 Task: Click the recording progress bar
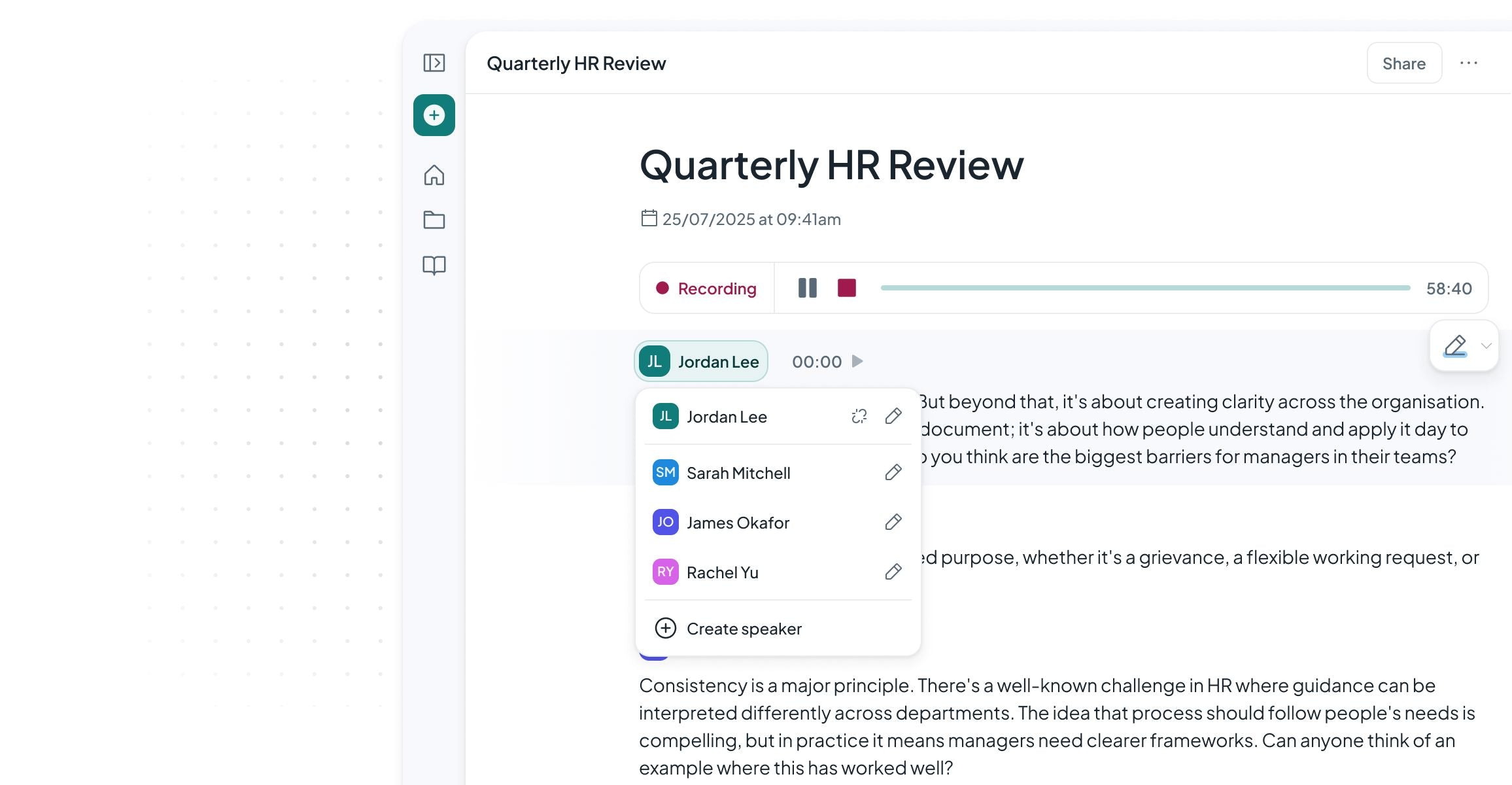(x=1145, y=288)
